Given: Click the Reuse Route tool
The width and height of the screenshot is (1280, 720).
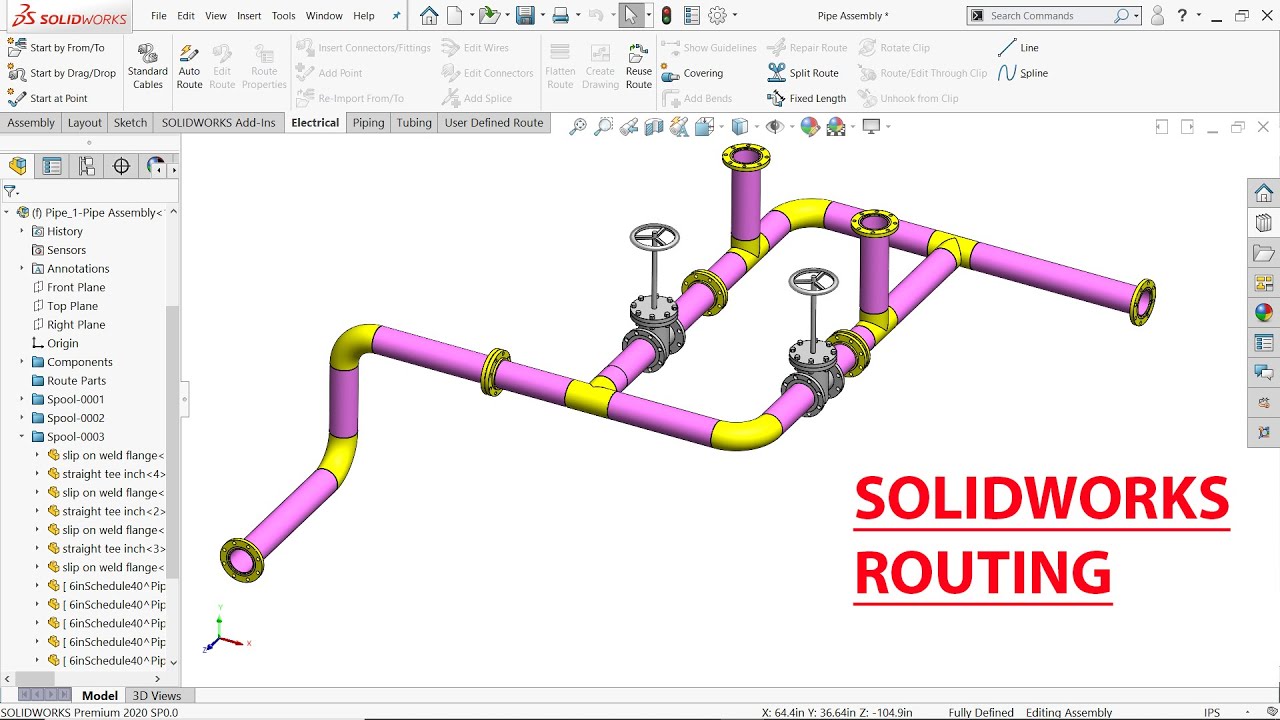Looking at the screenshot, I should [639, 67].
